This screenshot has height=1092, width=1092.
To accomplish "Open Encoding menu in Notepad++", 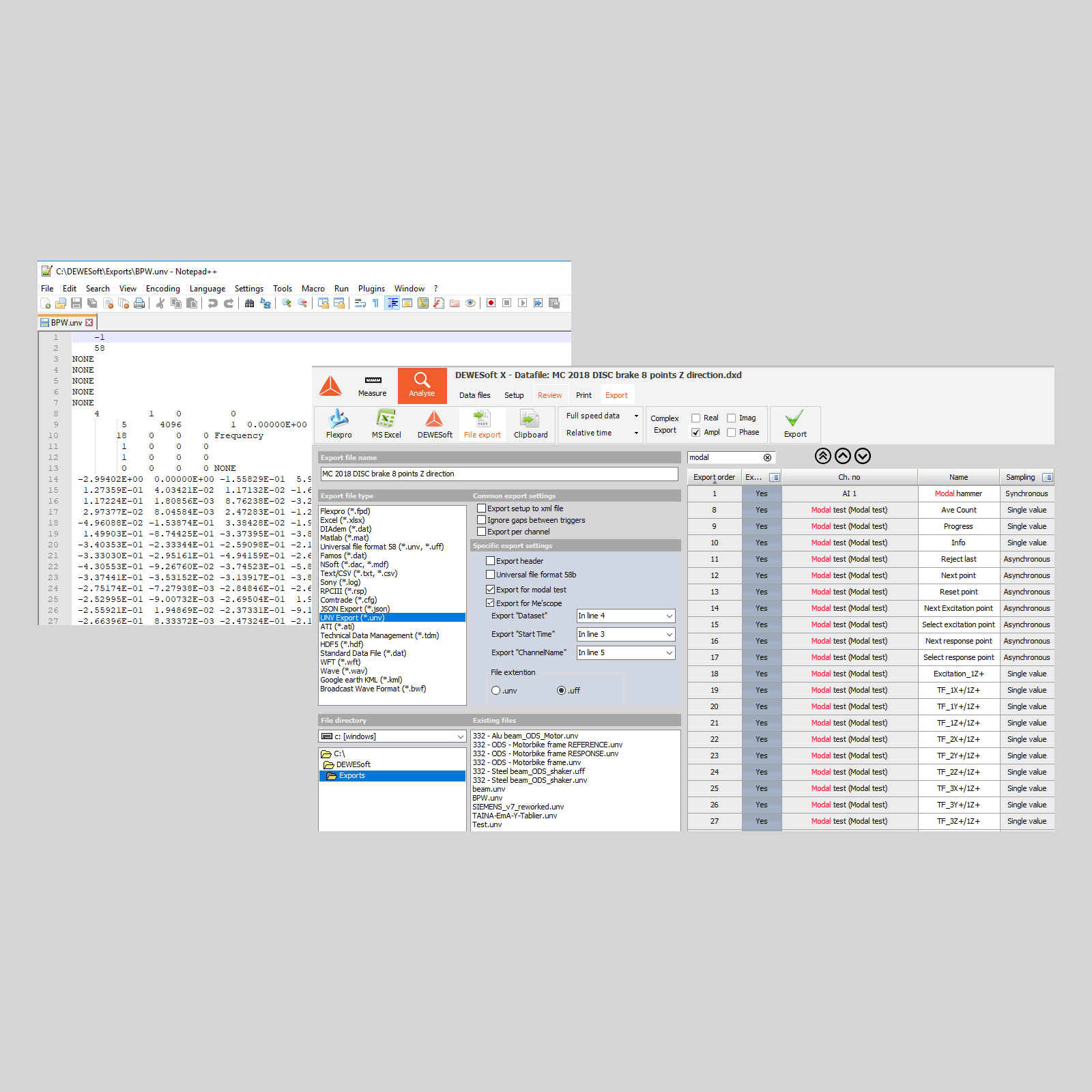I will pos(163,289).
